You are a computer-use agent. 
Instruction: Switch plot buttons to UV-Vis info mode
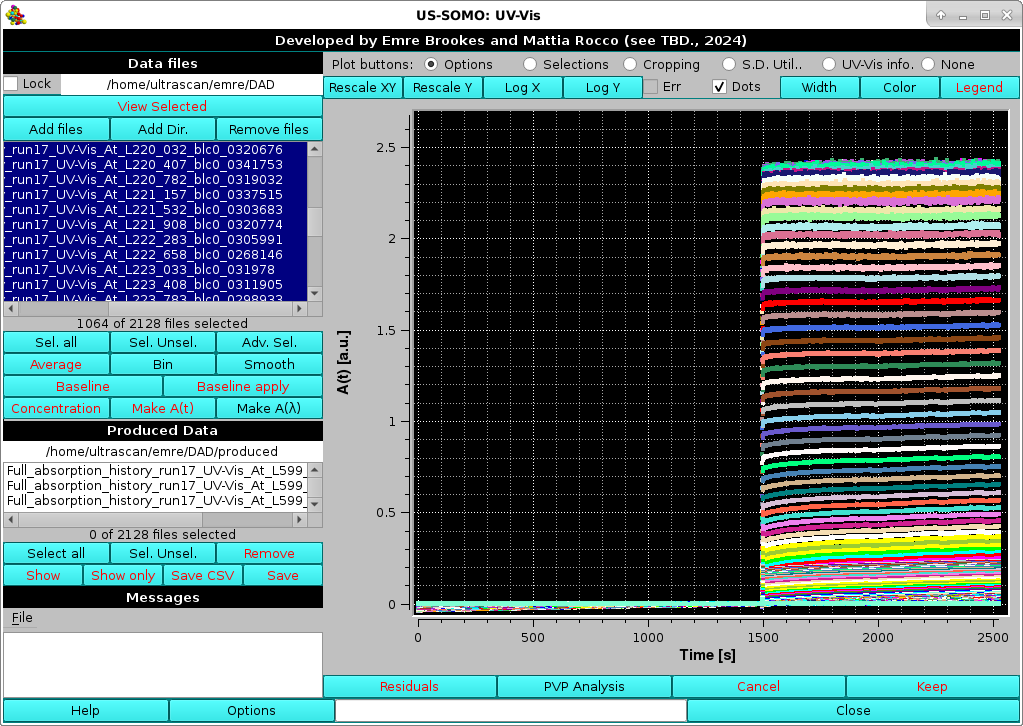pos(830,64)
